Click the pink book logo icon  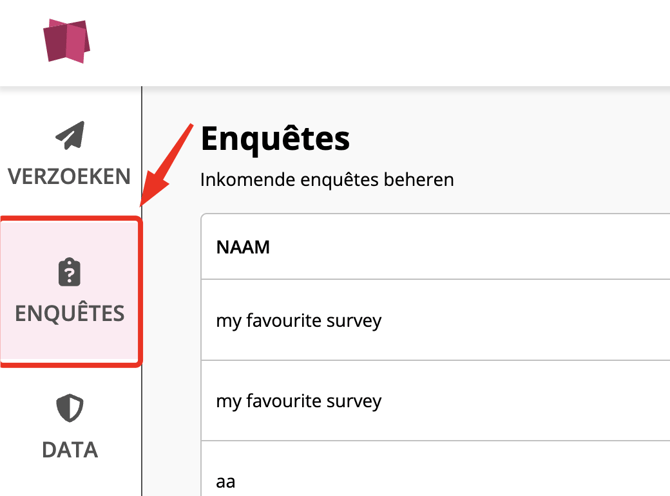click(66, 41)
